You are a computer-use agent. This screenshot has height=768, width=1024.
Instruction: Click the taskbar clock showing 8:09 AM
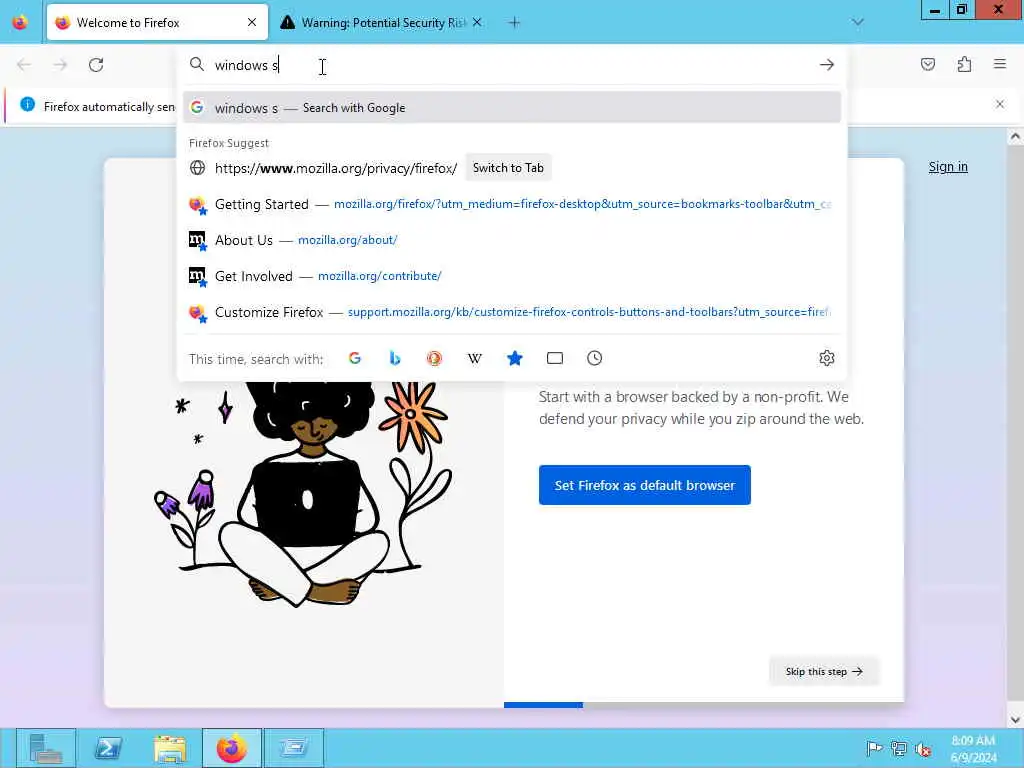pyautogui.click(x=973, y=749)
